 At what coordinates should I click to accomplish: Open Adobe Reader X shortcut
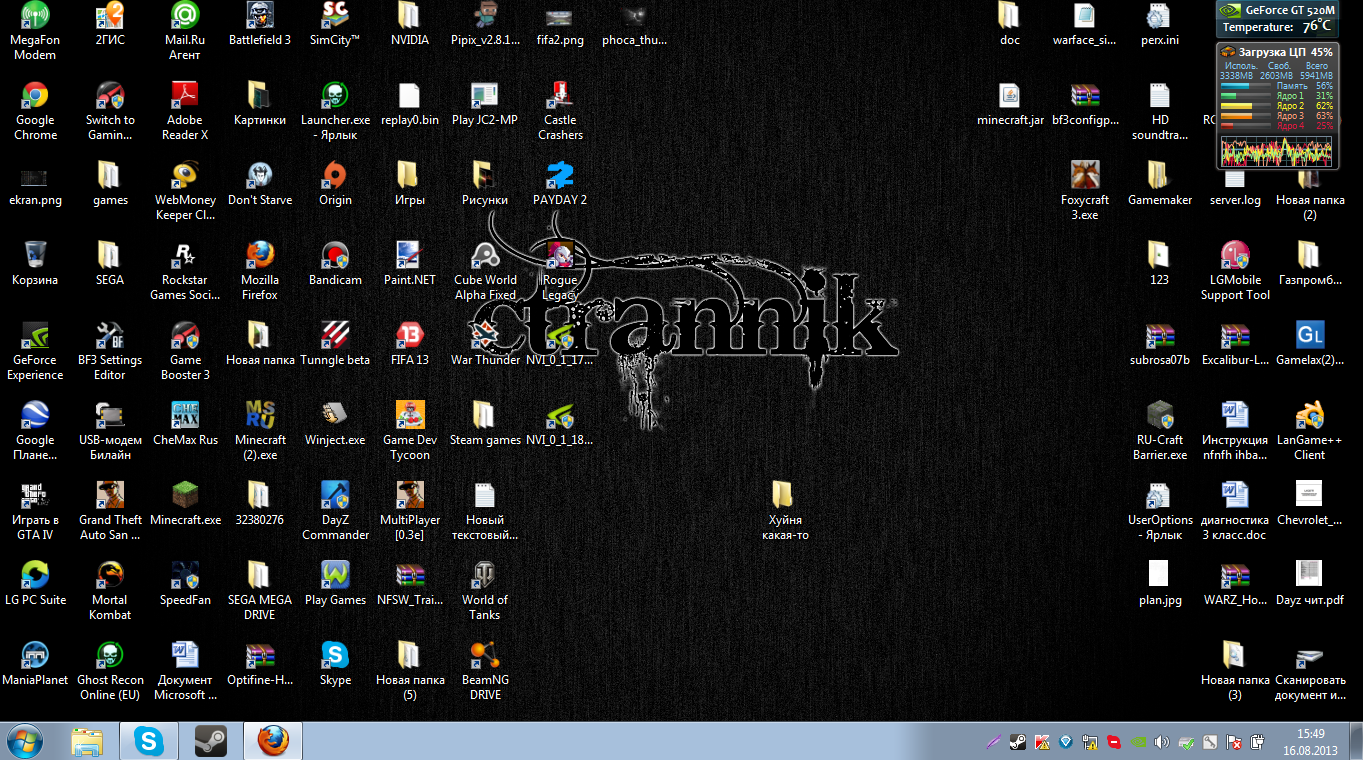coord(185,111)
